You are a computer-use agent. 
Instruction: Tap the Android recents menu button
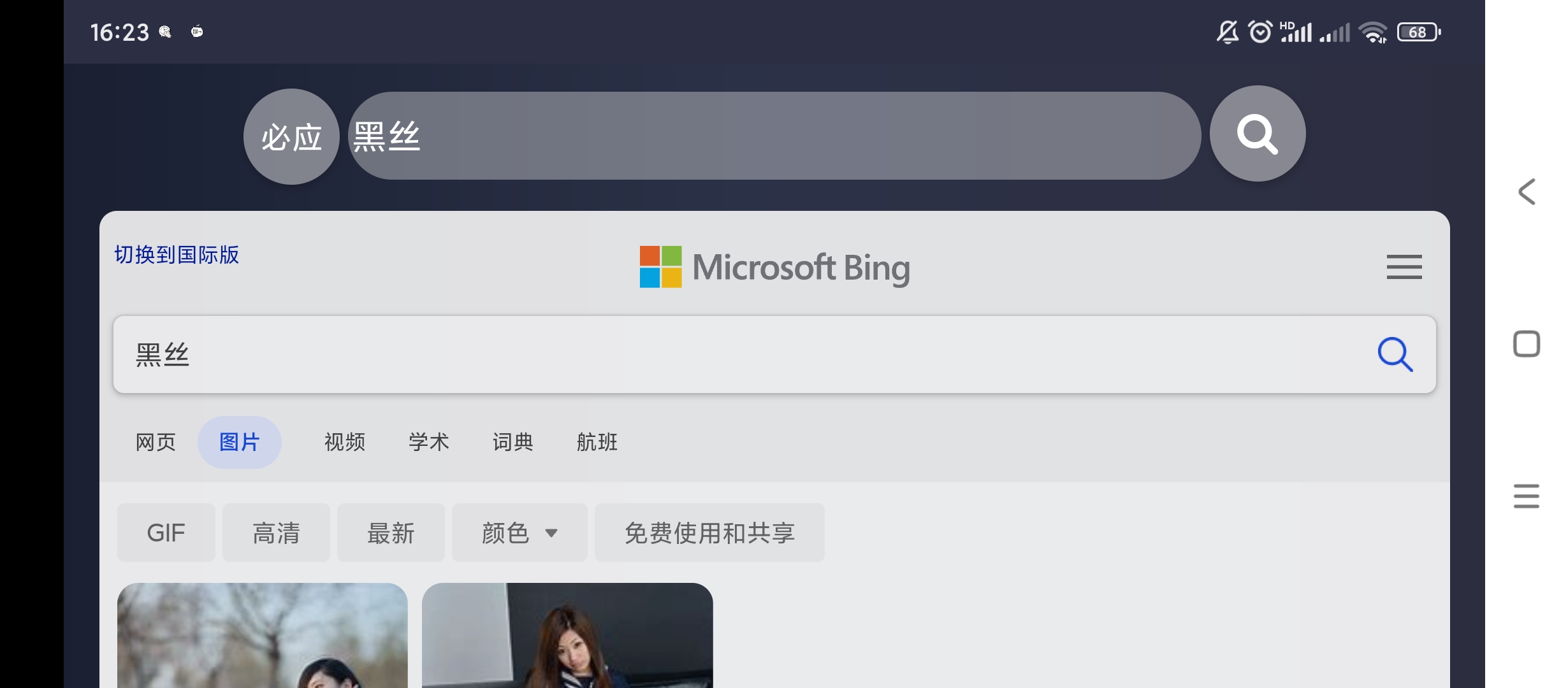[x=1527, y=496]
